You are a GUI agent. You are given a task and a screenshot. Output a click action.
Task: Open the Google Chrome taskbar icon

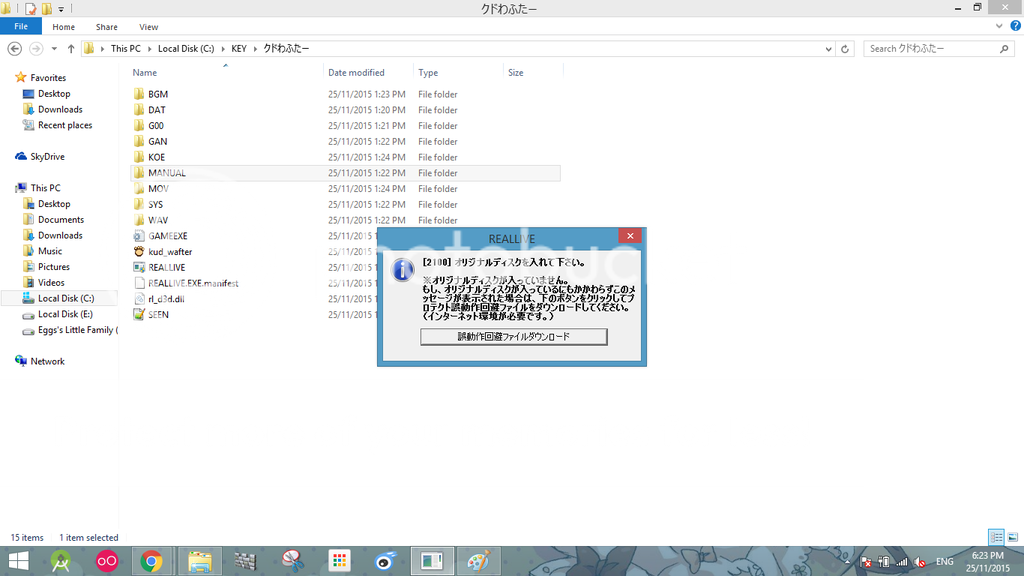pyautogui.click(x=152, y=561)
